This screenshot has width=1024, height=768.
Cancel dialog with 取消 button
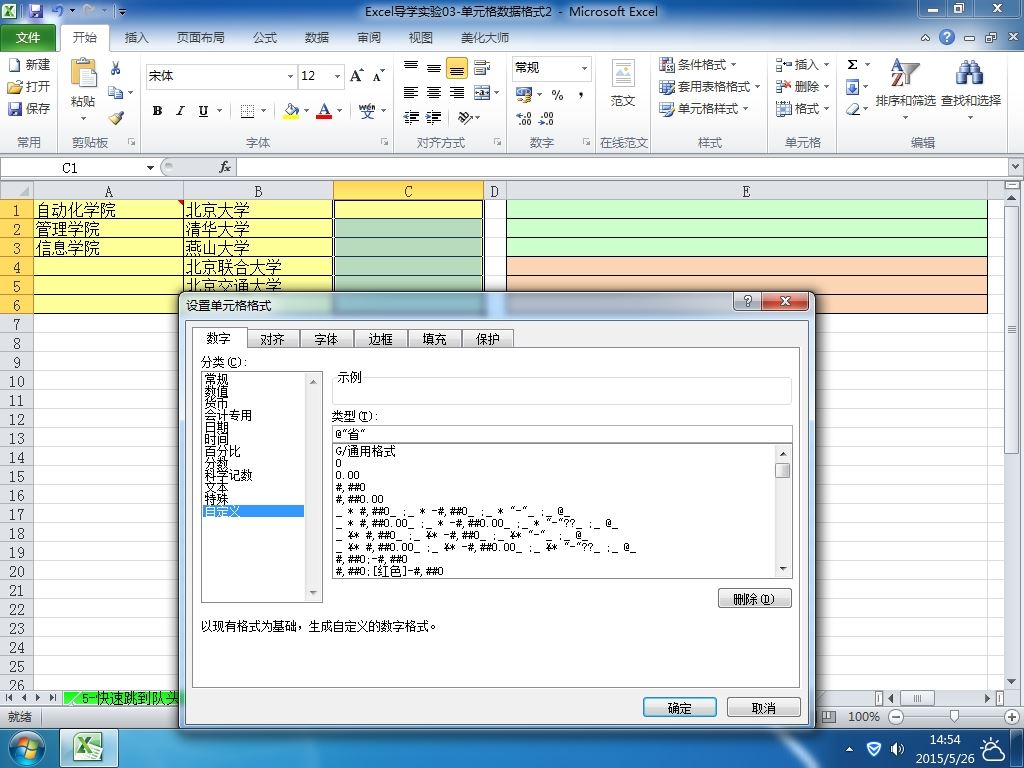pyautogui.click(x=763, y=708)
